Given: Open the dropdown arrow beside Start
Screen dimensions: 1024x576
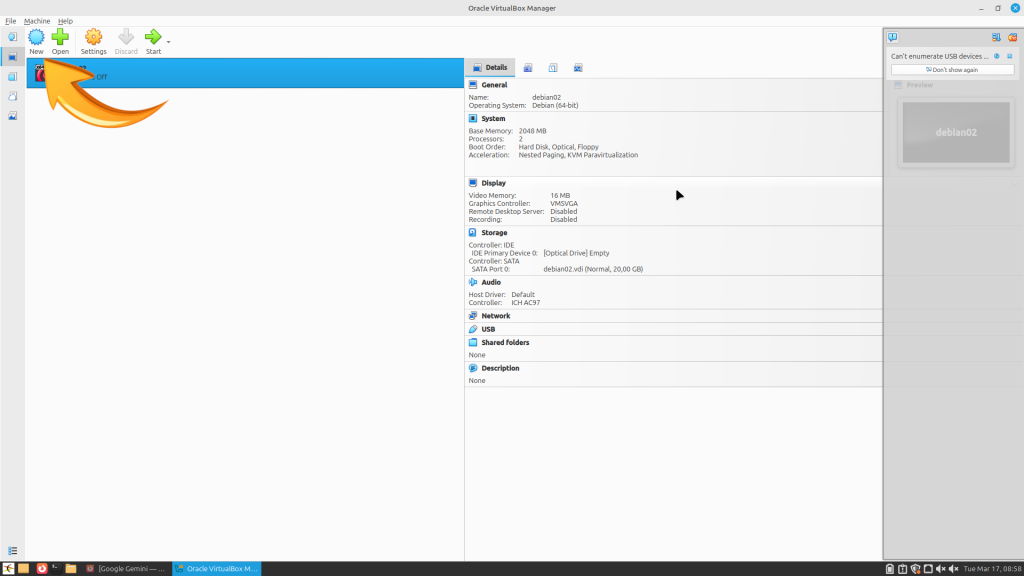Looking at the screenshot, I should pyautogui.click(x=168, y=42).
